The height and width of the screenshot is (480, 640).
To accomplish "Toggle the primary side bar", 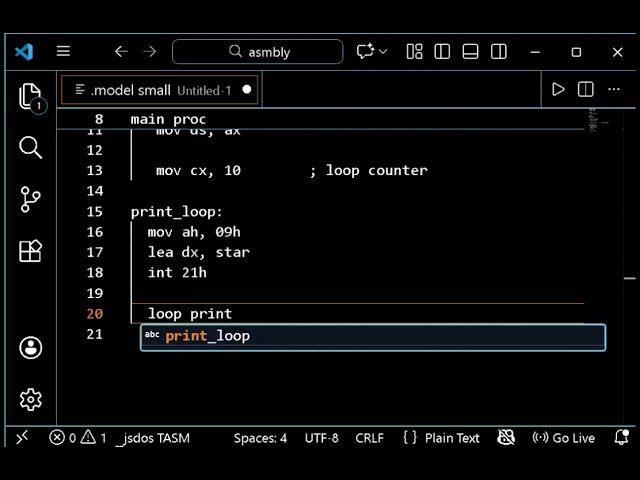I will 442,52.
